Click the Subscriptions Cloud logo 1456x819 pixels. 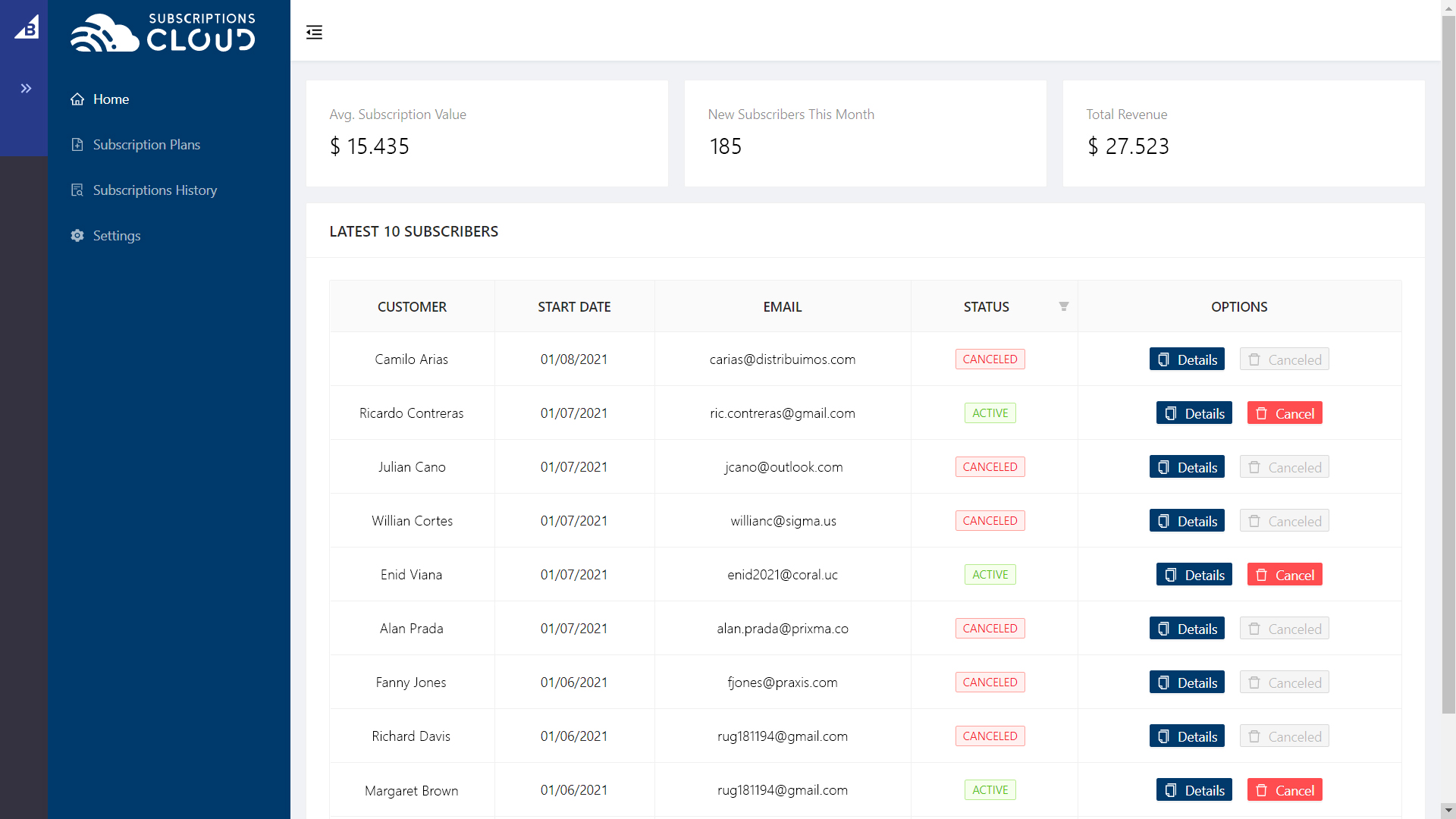[x=163, y=33]
